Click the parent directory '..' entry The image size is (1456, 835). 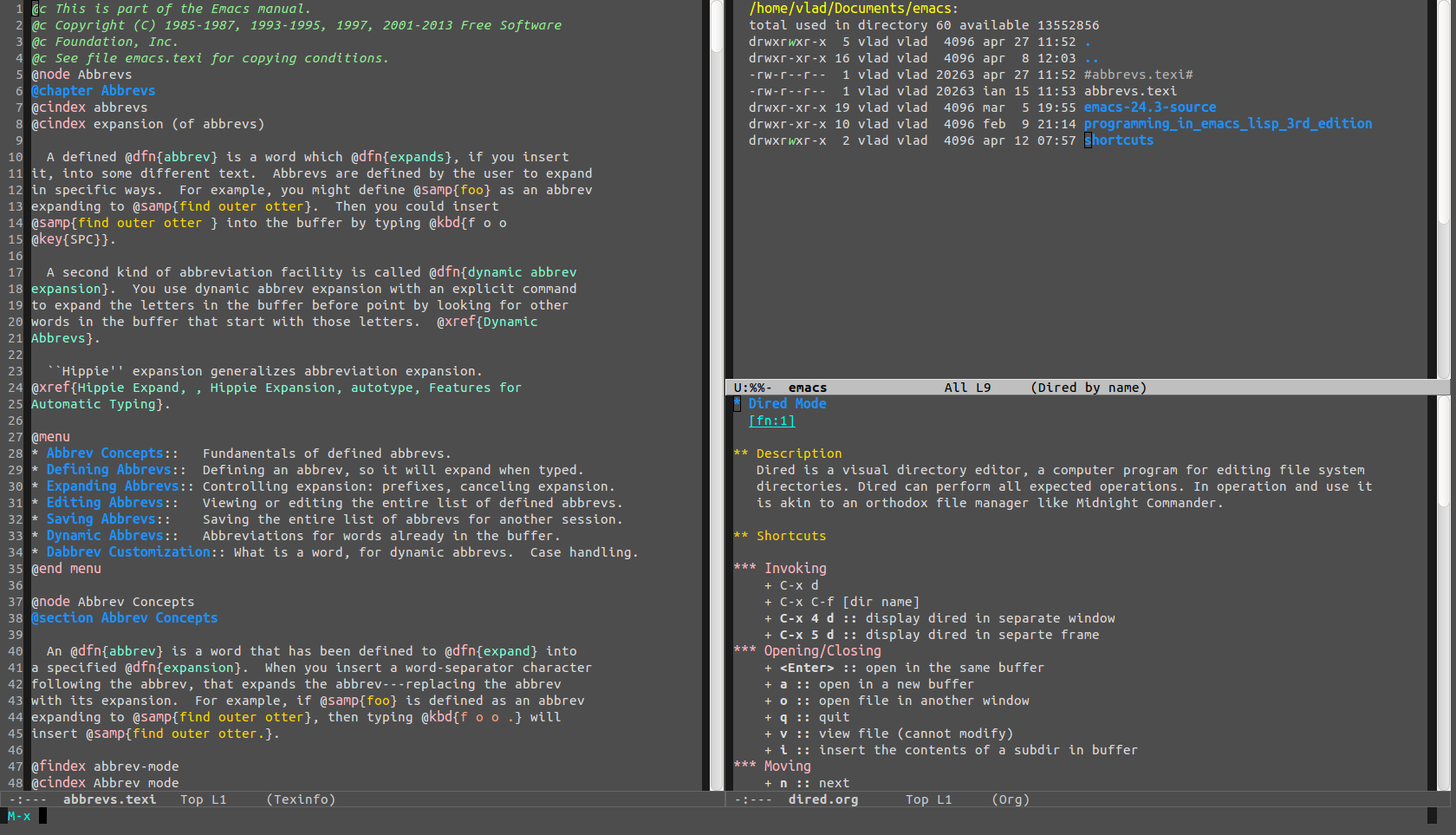(1091, 58)
